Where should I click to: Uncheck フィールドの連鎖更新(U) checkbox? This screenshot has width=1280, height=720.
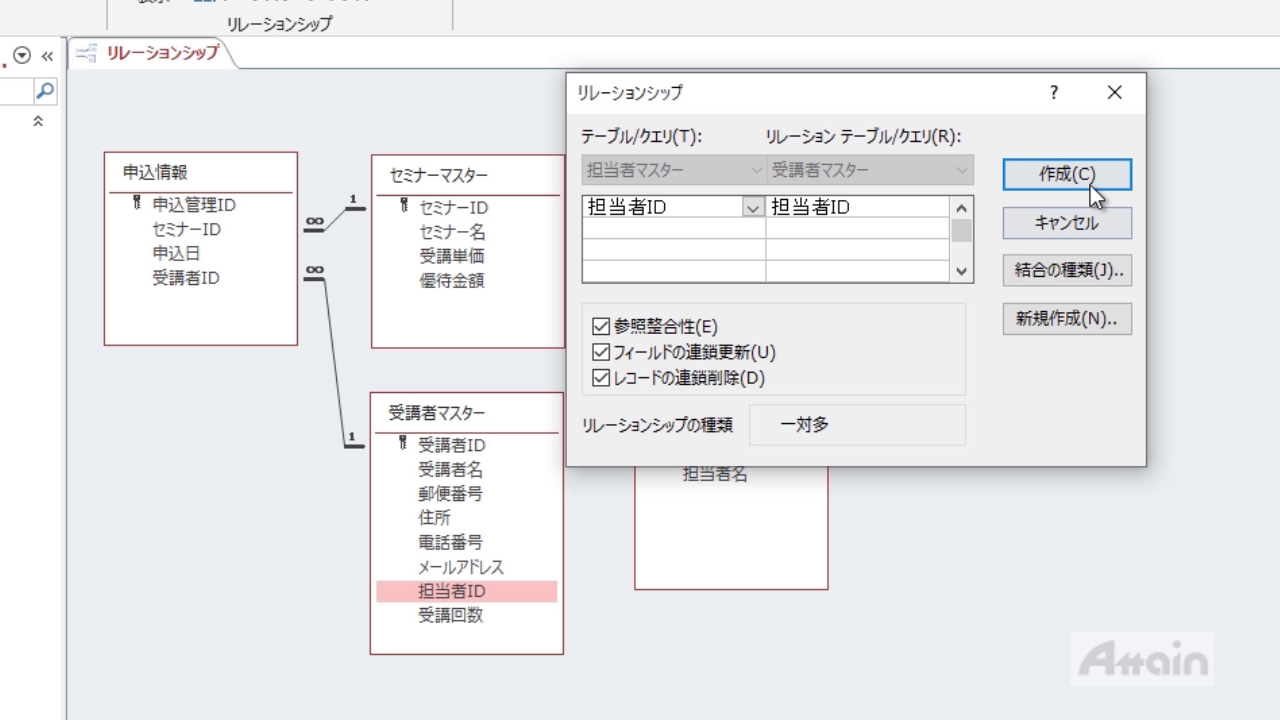tap(601, 352)
